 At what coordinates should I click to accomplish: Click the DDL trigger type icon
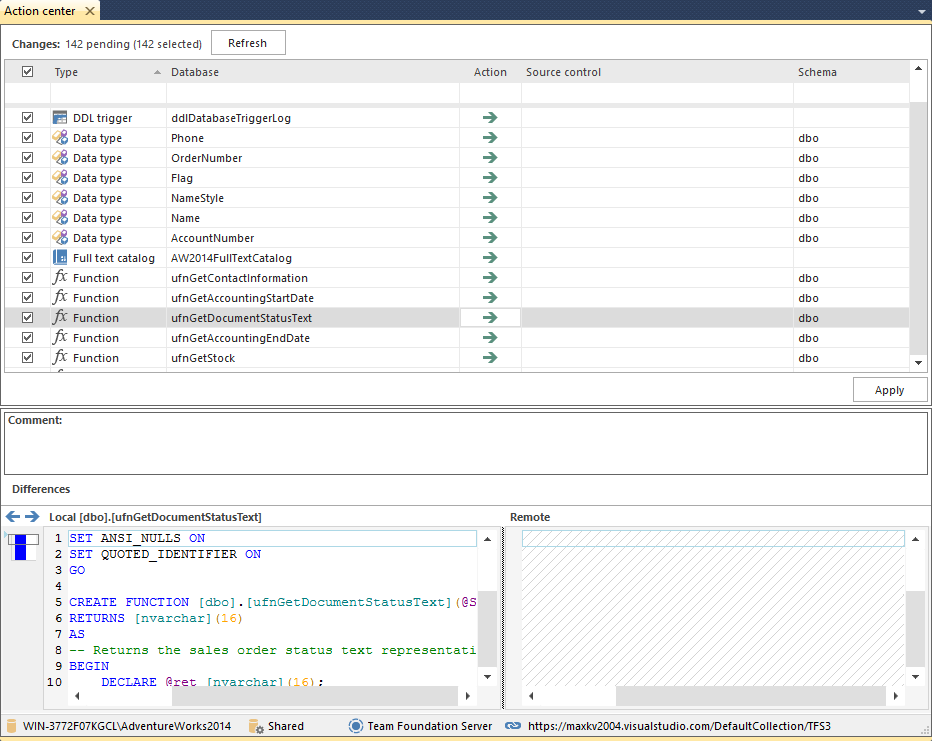(x=60, y=118)
